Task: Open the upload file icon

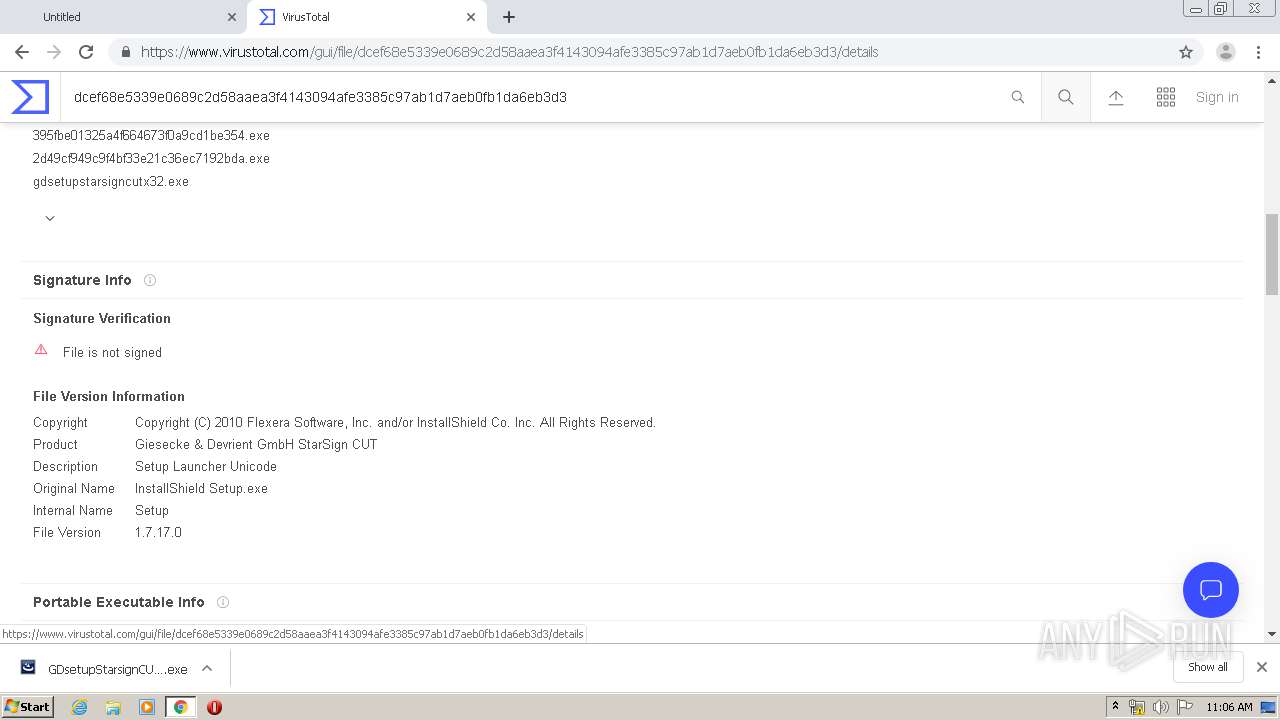Action: 1116,97
